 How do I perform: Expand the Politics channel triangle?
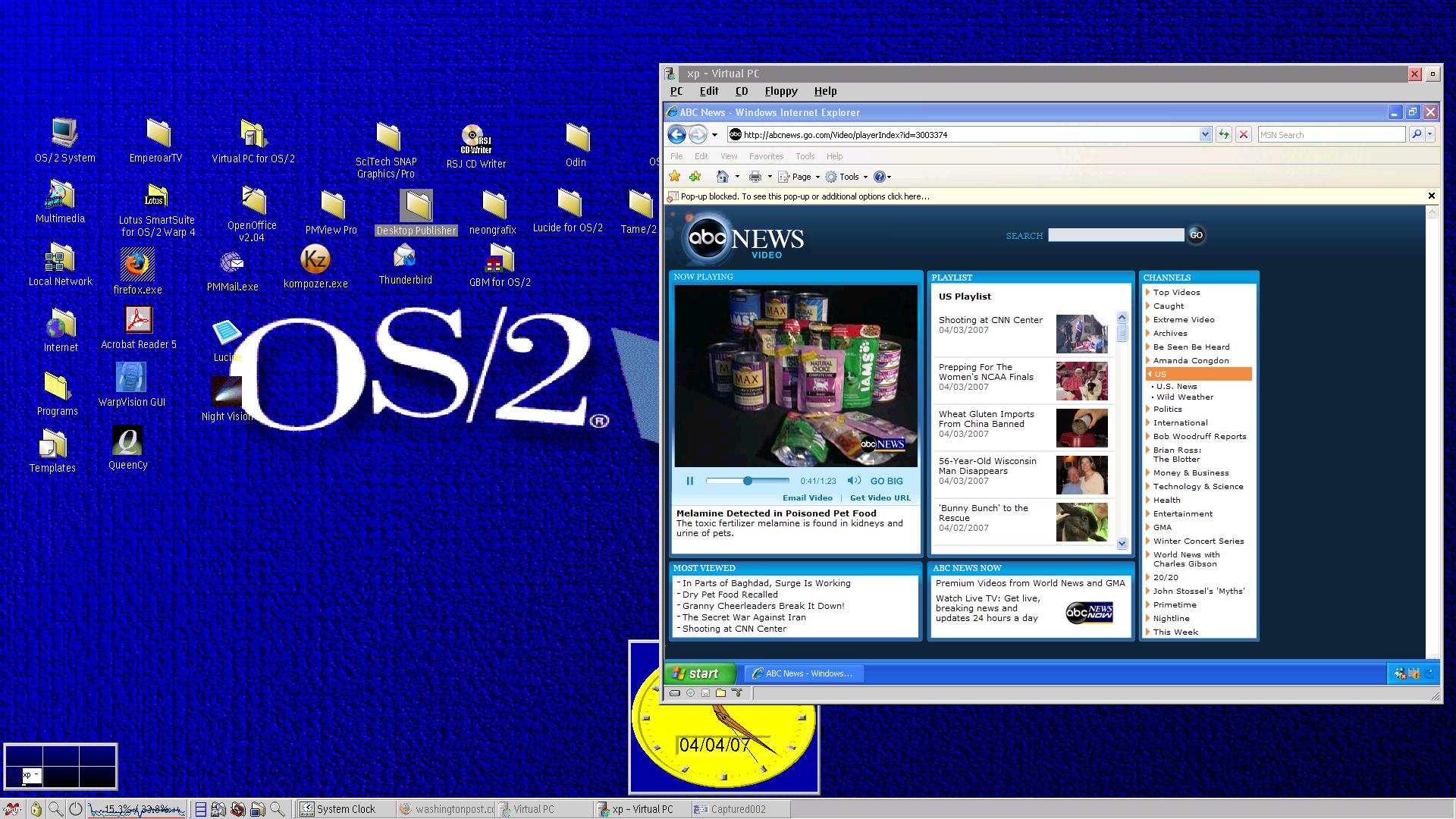pos(1148,409)
